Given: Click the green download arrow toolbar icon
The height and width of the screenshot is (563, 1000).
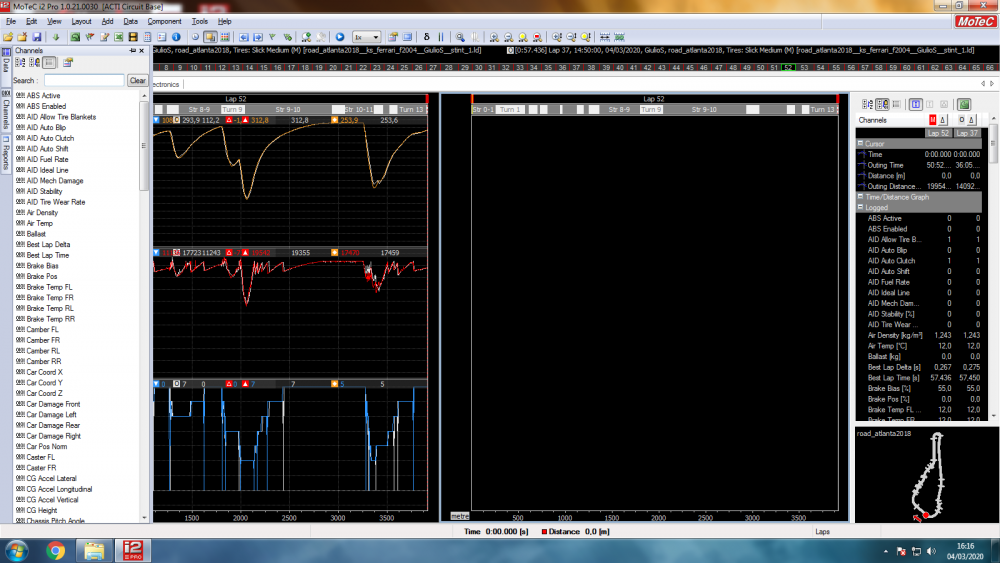Looking at the screenshot, I should click(x=55, y=37).
